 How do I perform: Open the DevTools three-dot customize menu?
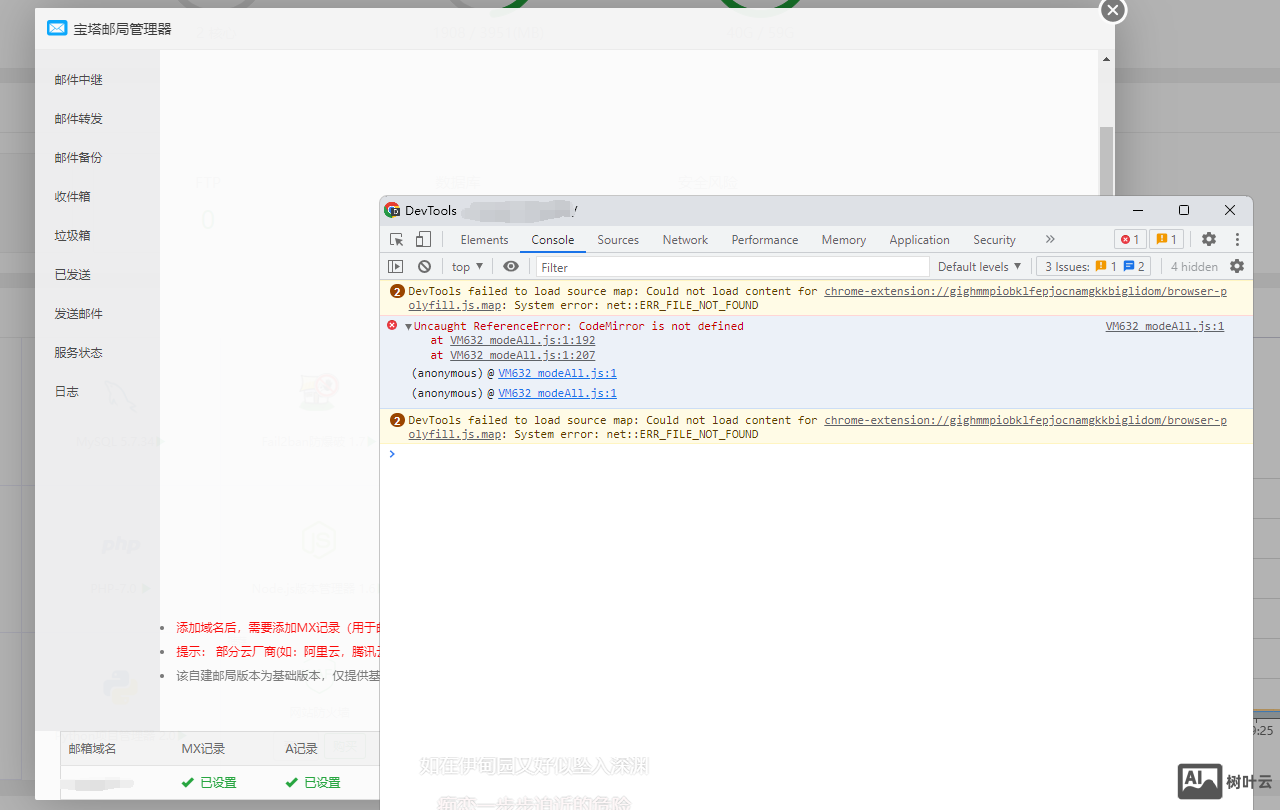pos(1237,240)
